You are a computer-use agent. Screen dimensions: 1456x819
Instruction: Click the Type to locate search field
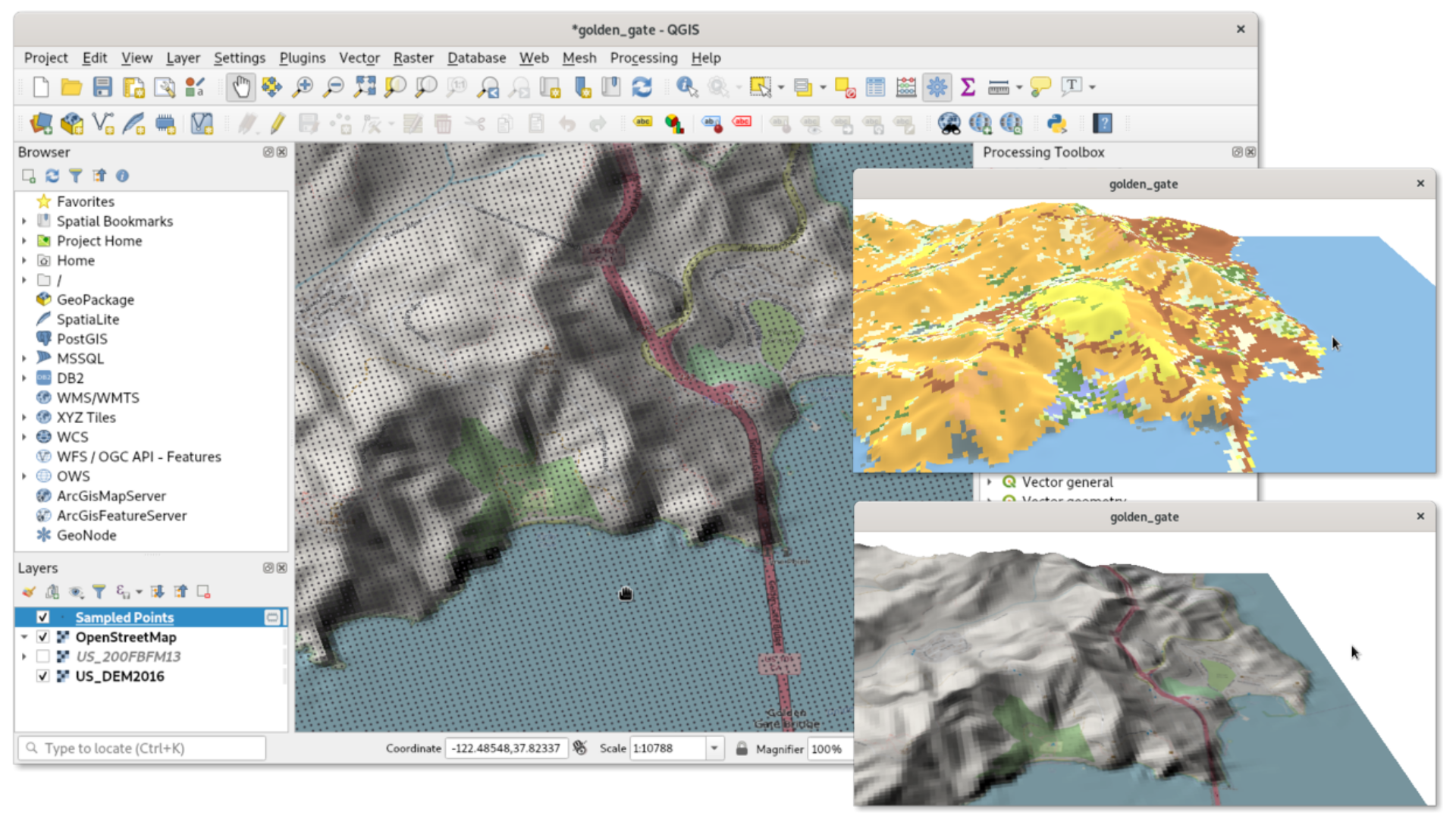coord(142,748)
